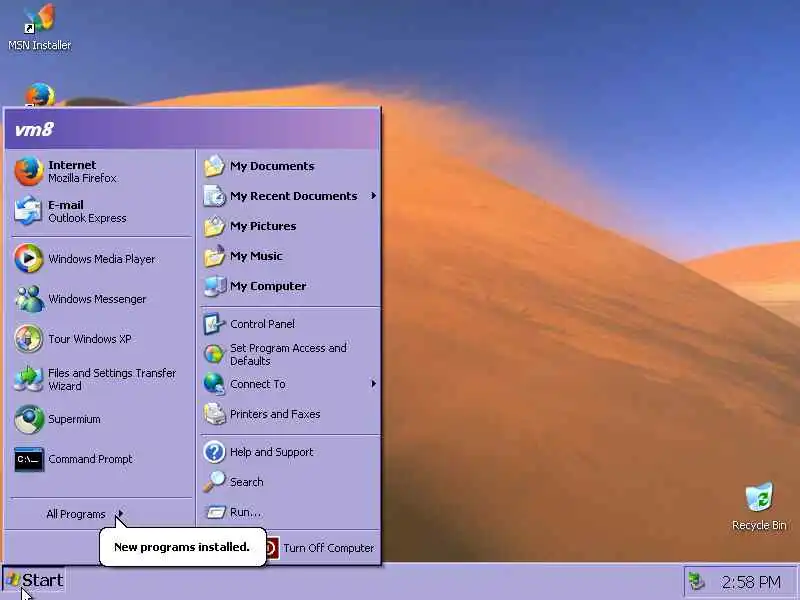
Task: Dismiss the New programs installed balloon
Action: pyautogui.click(x=182, y=547)
